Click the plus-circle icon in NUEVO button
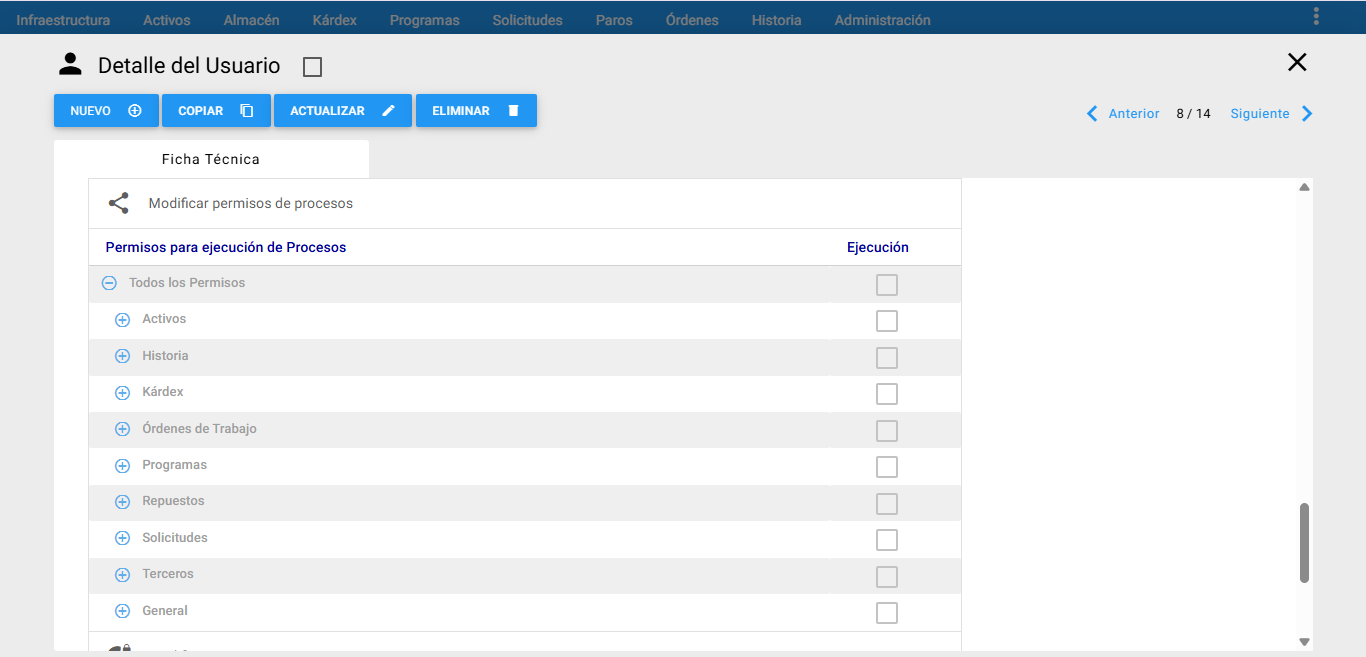Image resolution: width=1366 pixels, height=657 pixels. 135,111
